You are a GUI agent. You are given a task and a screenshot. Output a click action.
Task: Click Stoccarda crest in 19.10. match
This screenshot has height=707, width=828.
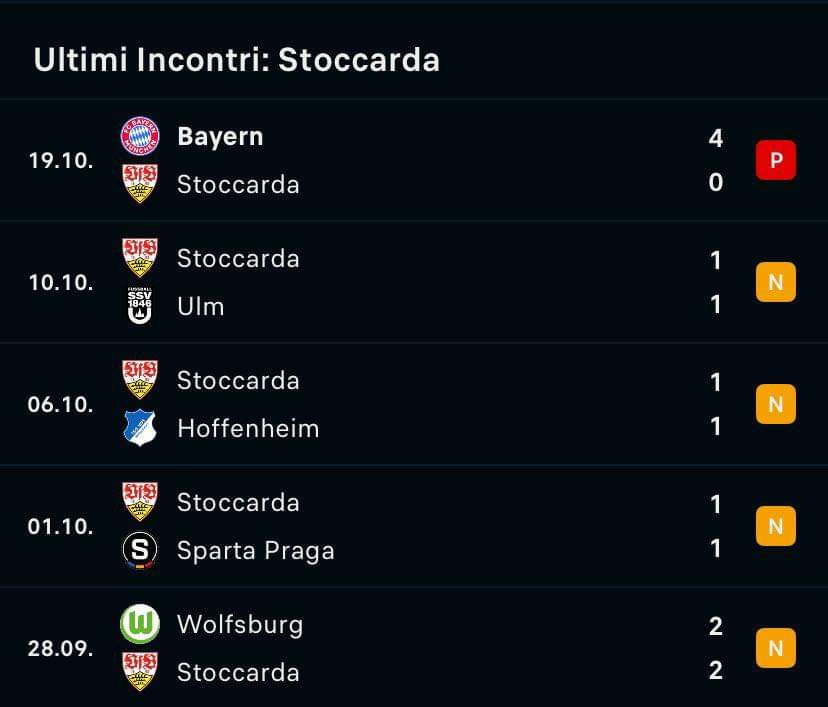point(140,184)
